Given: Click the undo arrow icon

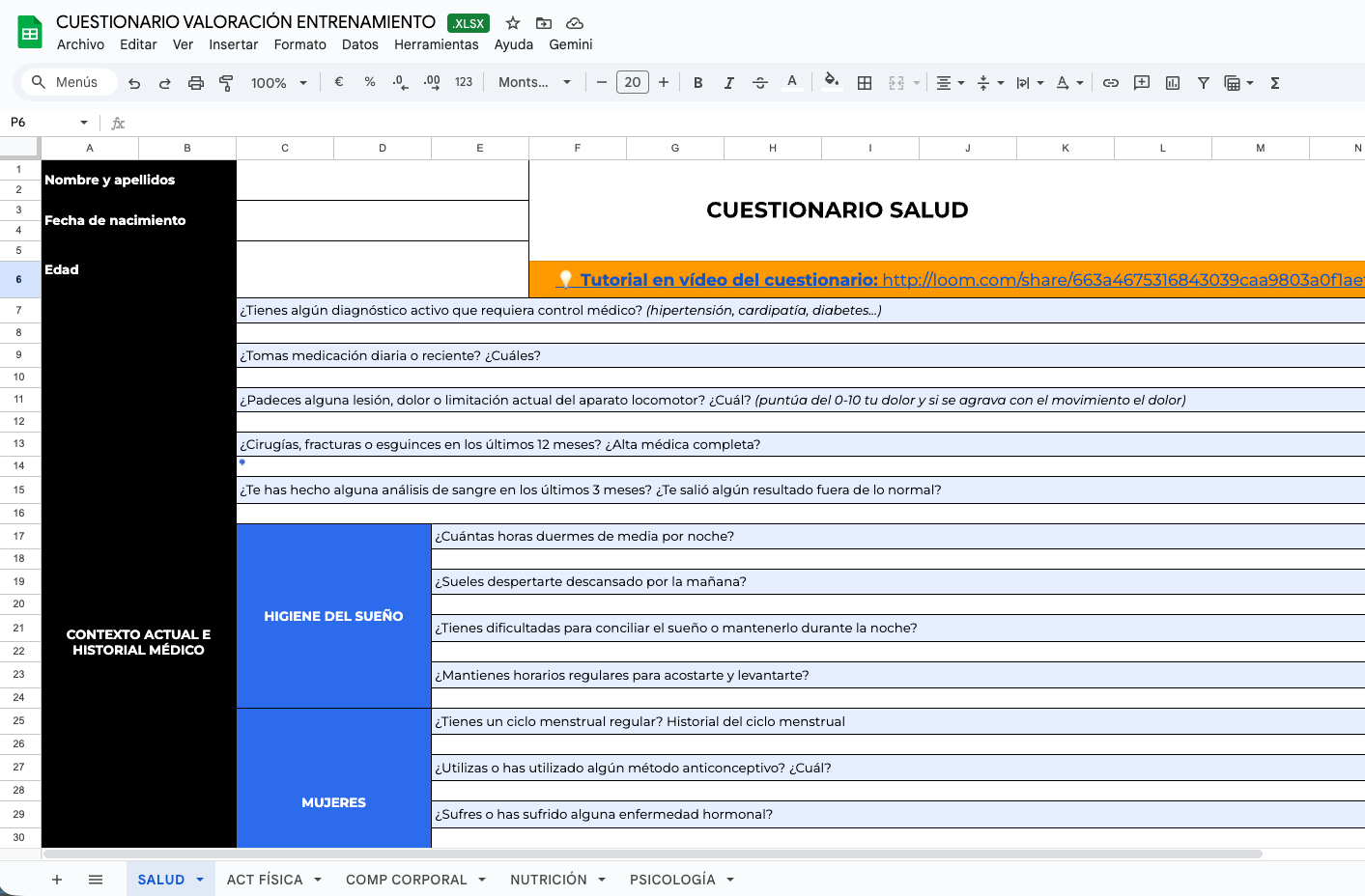Looking at the screenshot, I should pyautogui.click(x=134, y=83).
